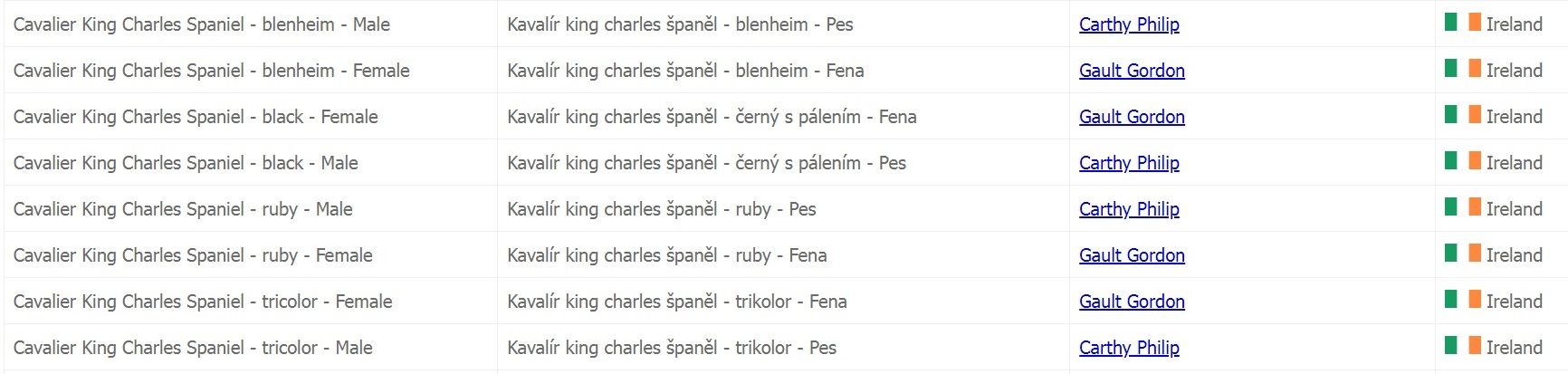Select Ireland flag icon in black Female row

[1462, 115]
